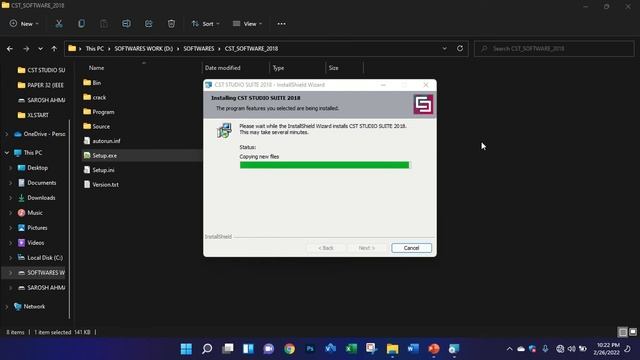The height and width of the screenshot is (360, 640).
Task: Click the Search CST_SOFTWARE_2018 box
Action: click(x=554, y=49)
